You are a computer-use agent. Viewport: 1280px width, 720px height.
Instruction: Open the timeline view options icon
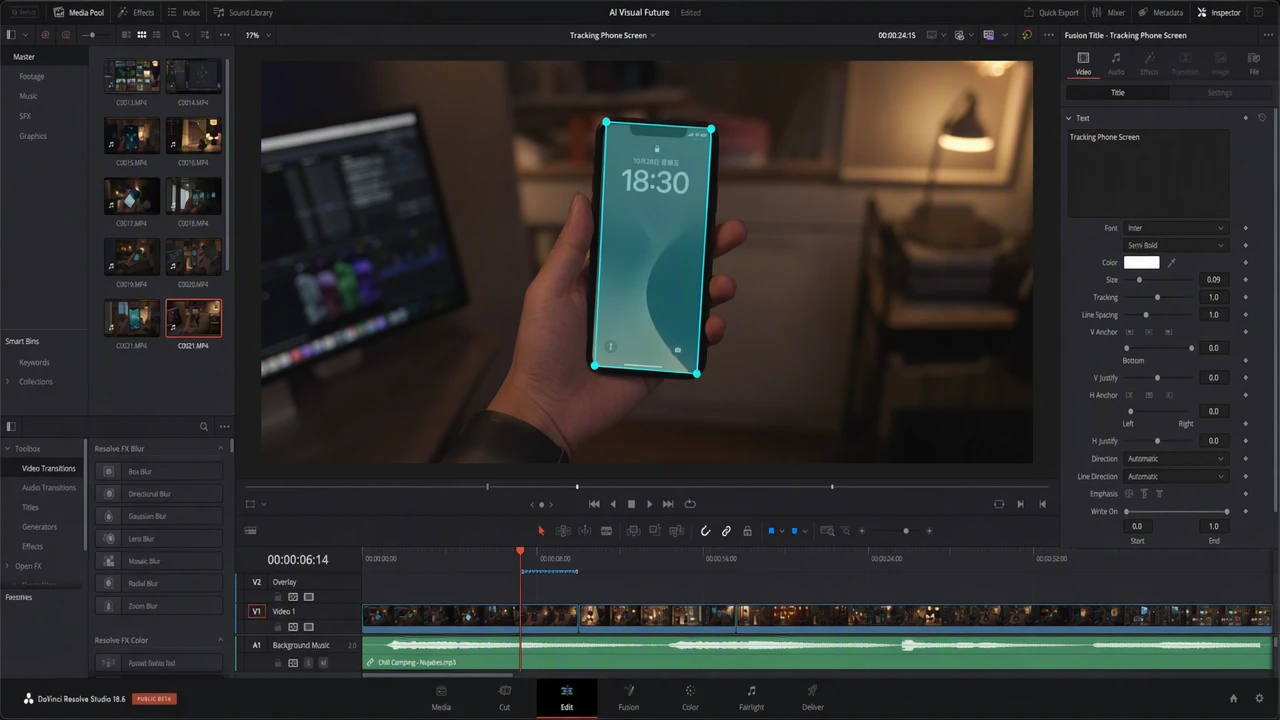(250, 531)
